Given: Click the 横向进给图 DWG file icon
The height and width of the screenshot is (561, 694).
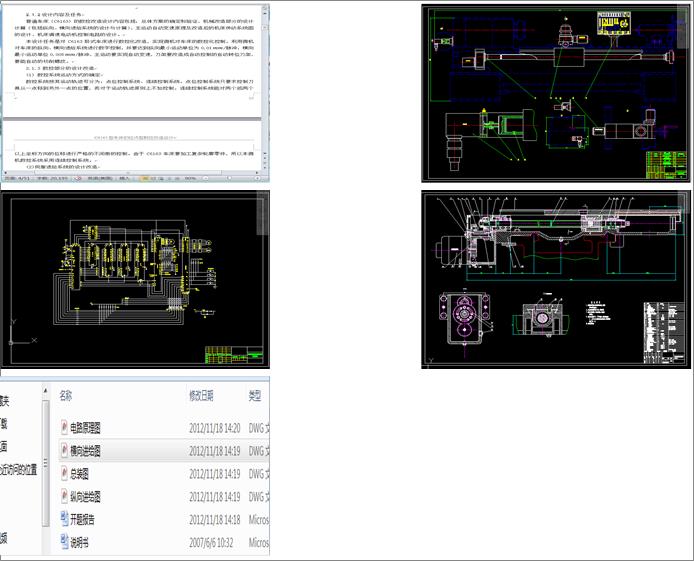Looking at the screenshot, I should point(65,450).
